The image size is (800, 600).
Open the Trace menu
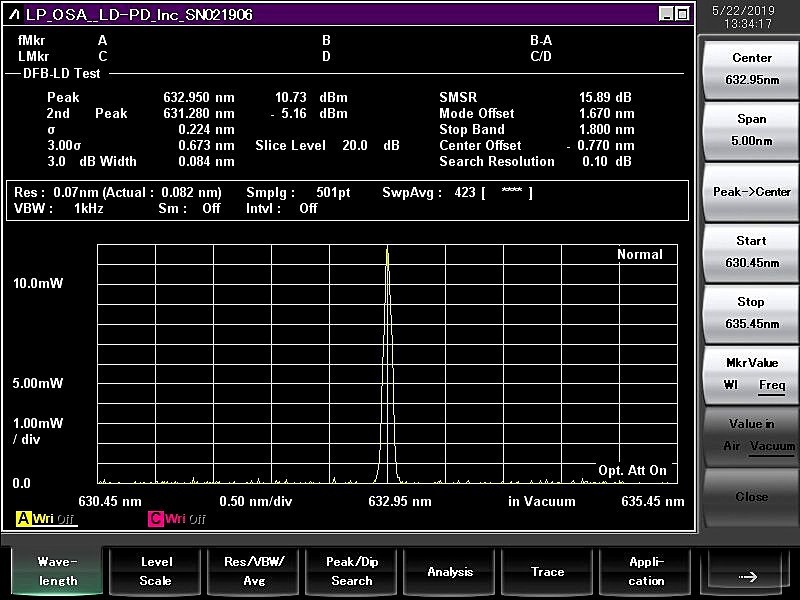[547, 571]
